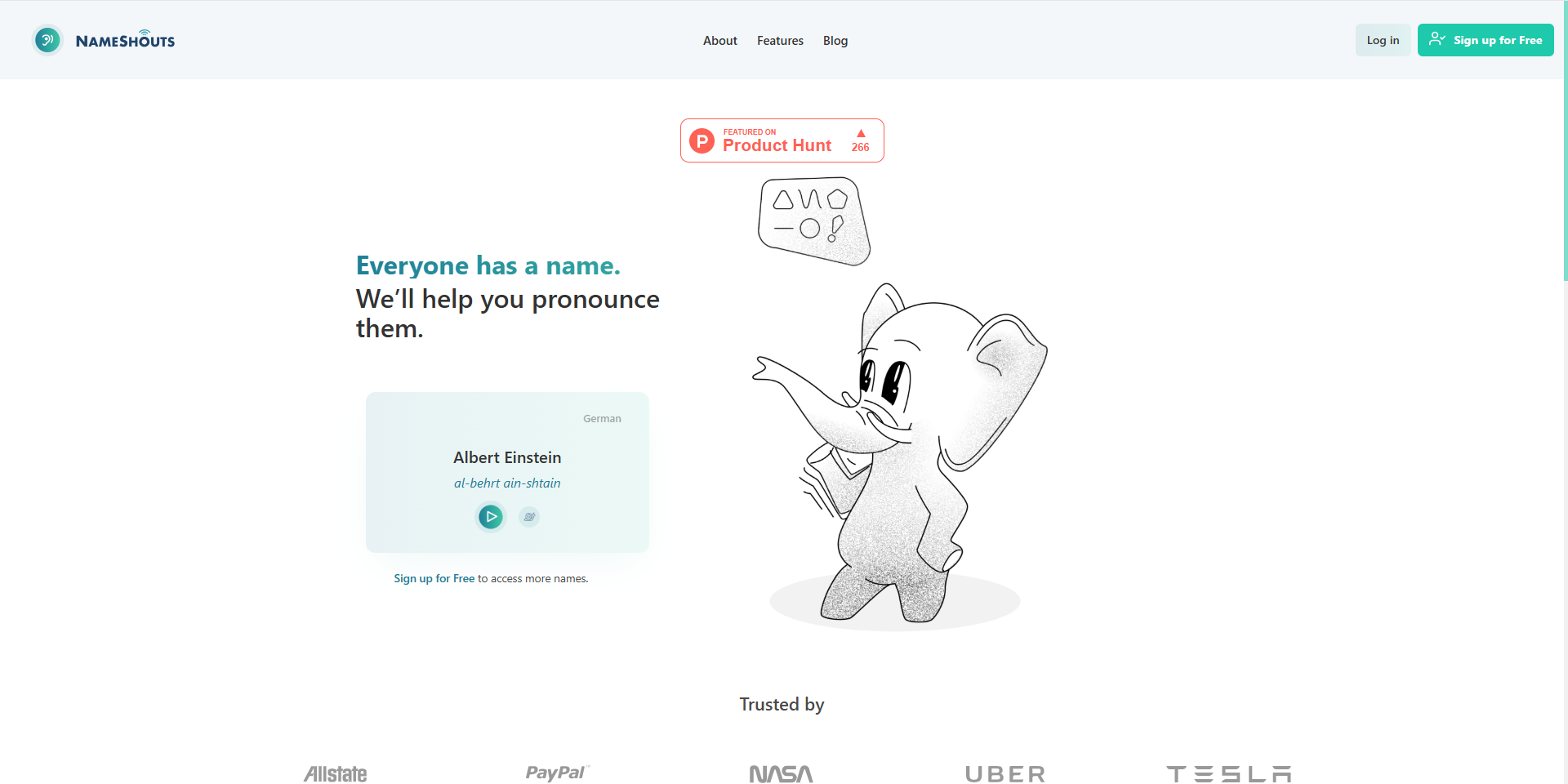The width and height of the screenshot is (1568, 784).
Task: Click the speech bubble with shapes
Action: tap(814, 221)
